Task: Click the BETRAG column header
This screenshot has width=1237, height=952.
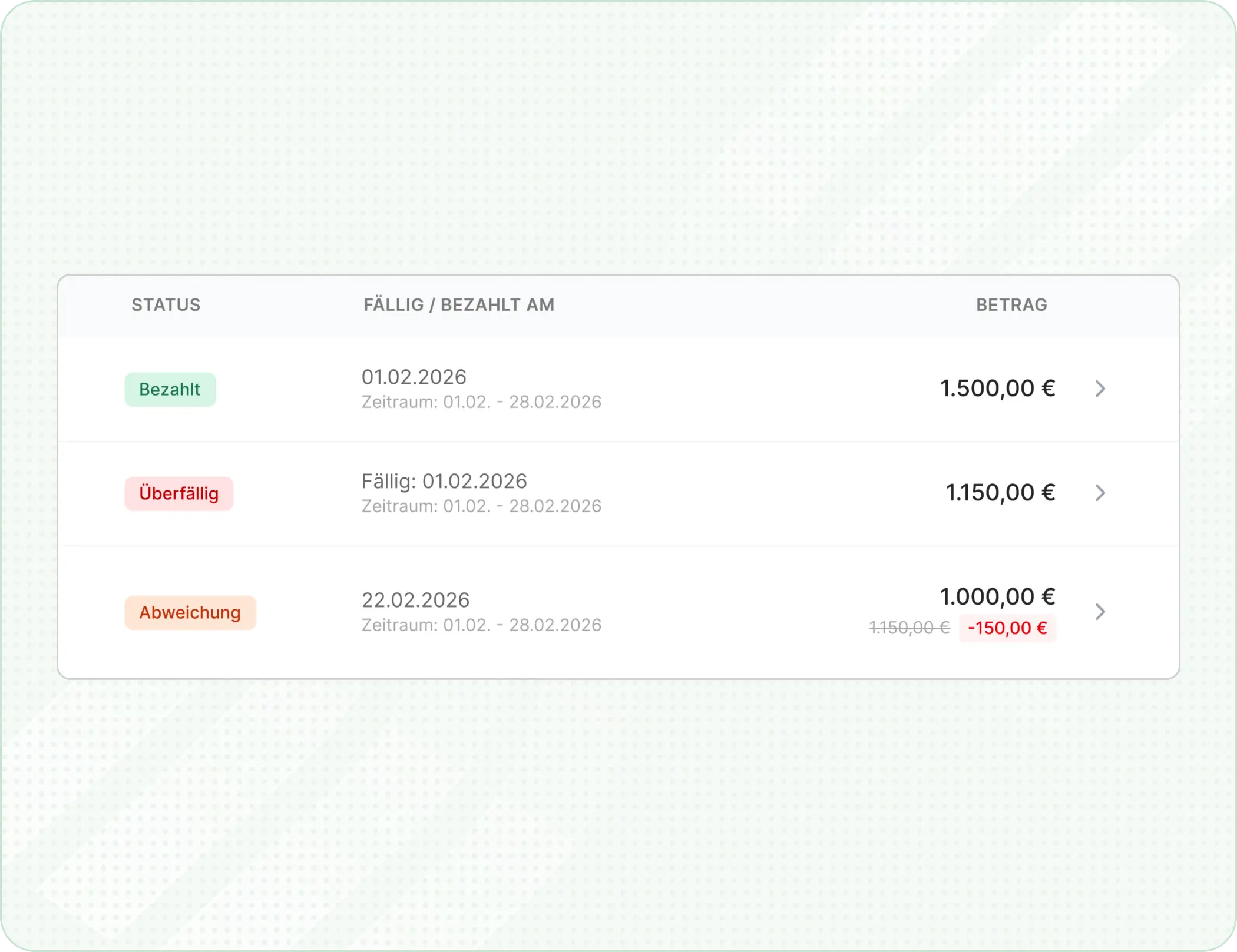Action: [1011, 305]
